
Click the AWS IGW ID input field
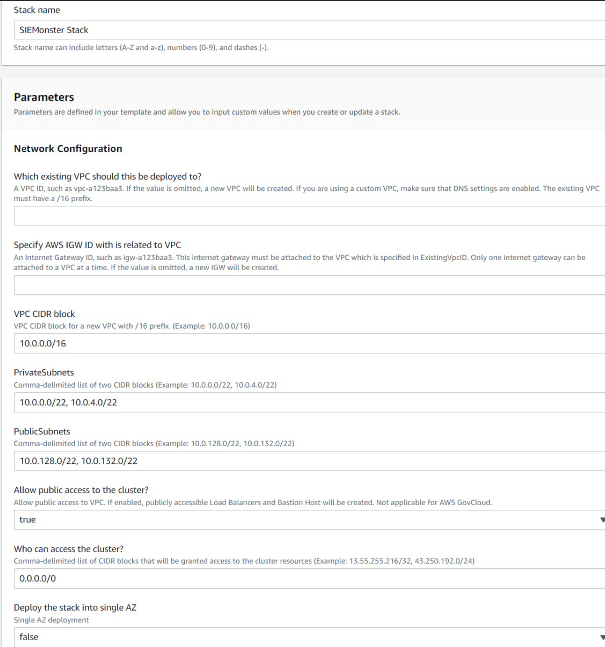point(300,285)
